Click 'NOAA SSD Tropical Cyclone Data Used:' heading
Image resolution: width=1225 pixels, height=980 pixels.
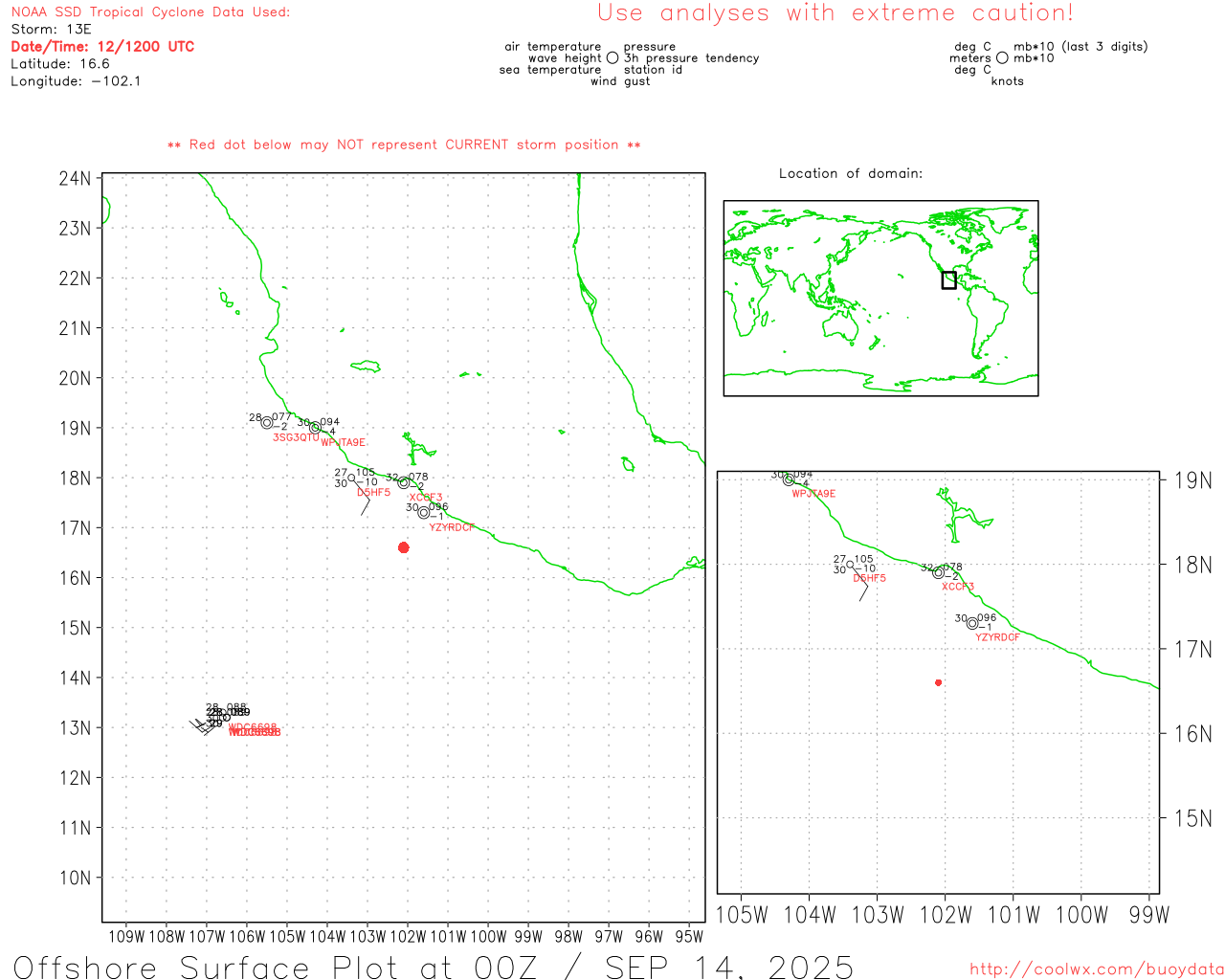(x=150, y=12)
